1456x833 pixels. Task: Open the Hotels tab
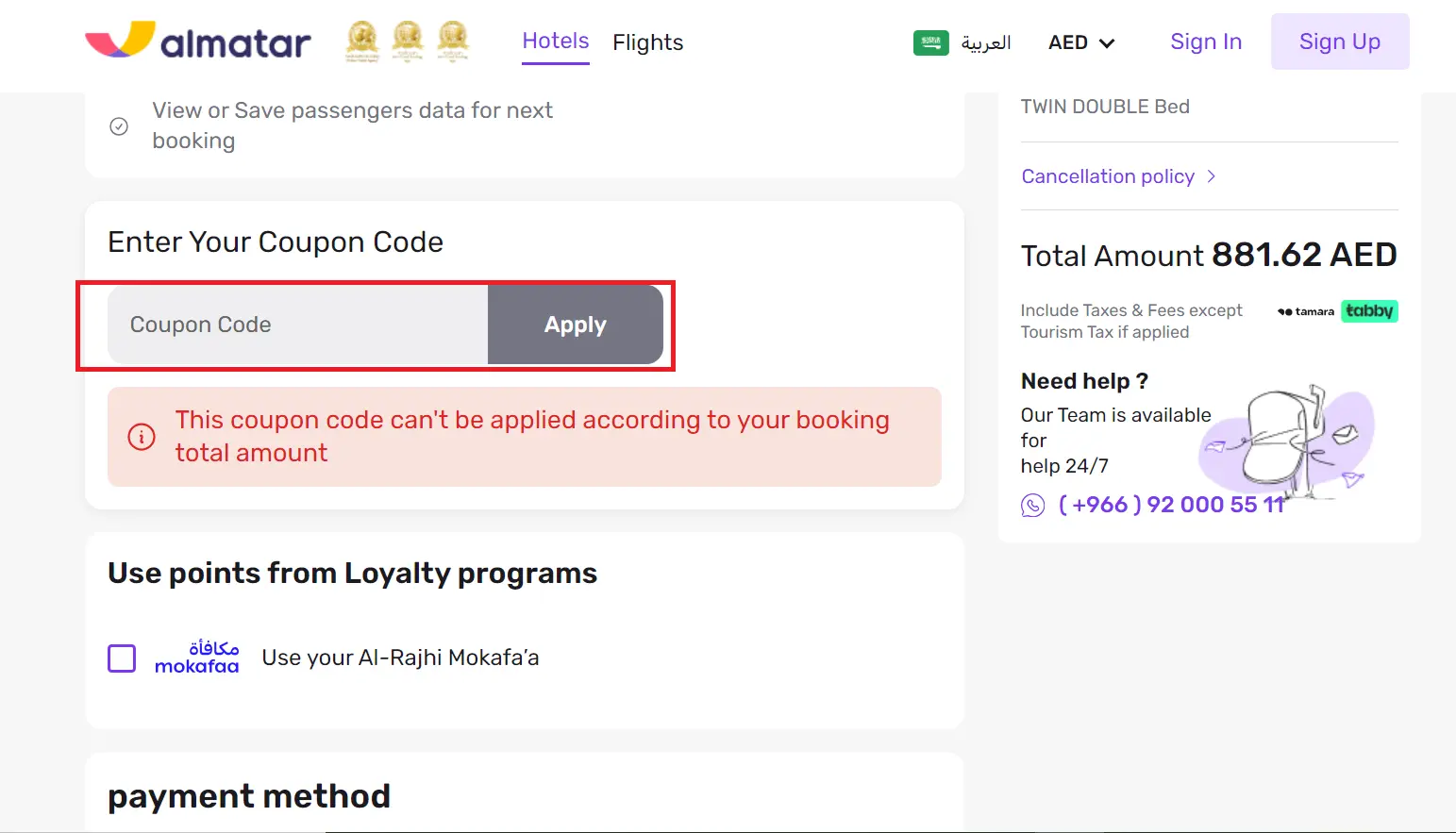555,42
